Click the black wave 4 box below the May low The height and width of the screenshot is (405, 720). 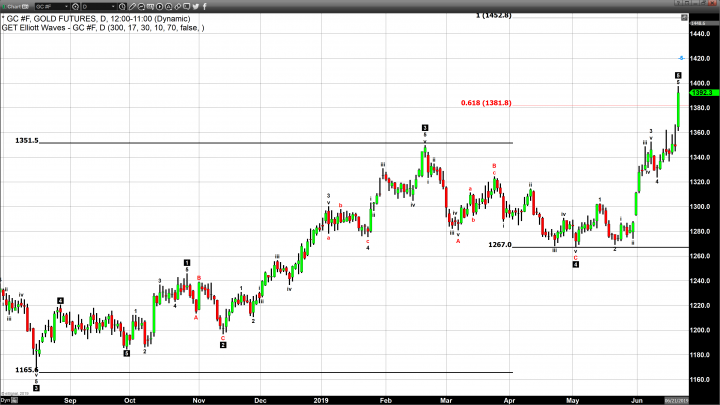coord(575,264)
